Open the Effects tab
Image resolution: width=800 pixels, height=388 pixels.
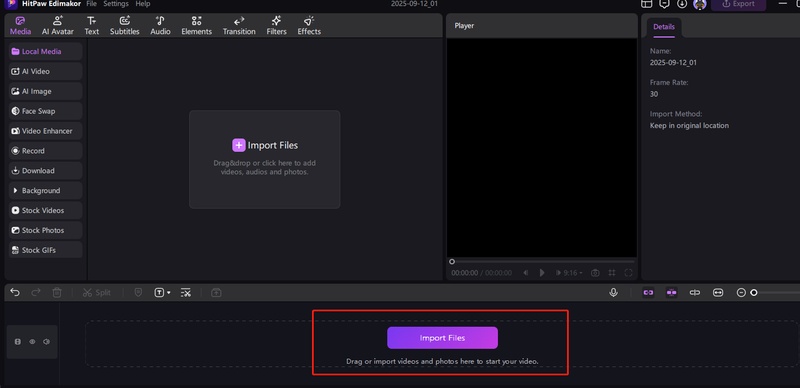coord(309,26)
